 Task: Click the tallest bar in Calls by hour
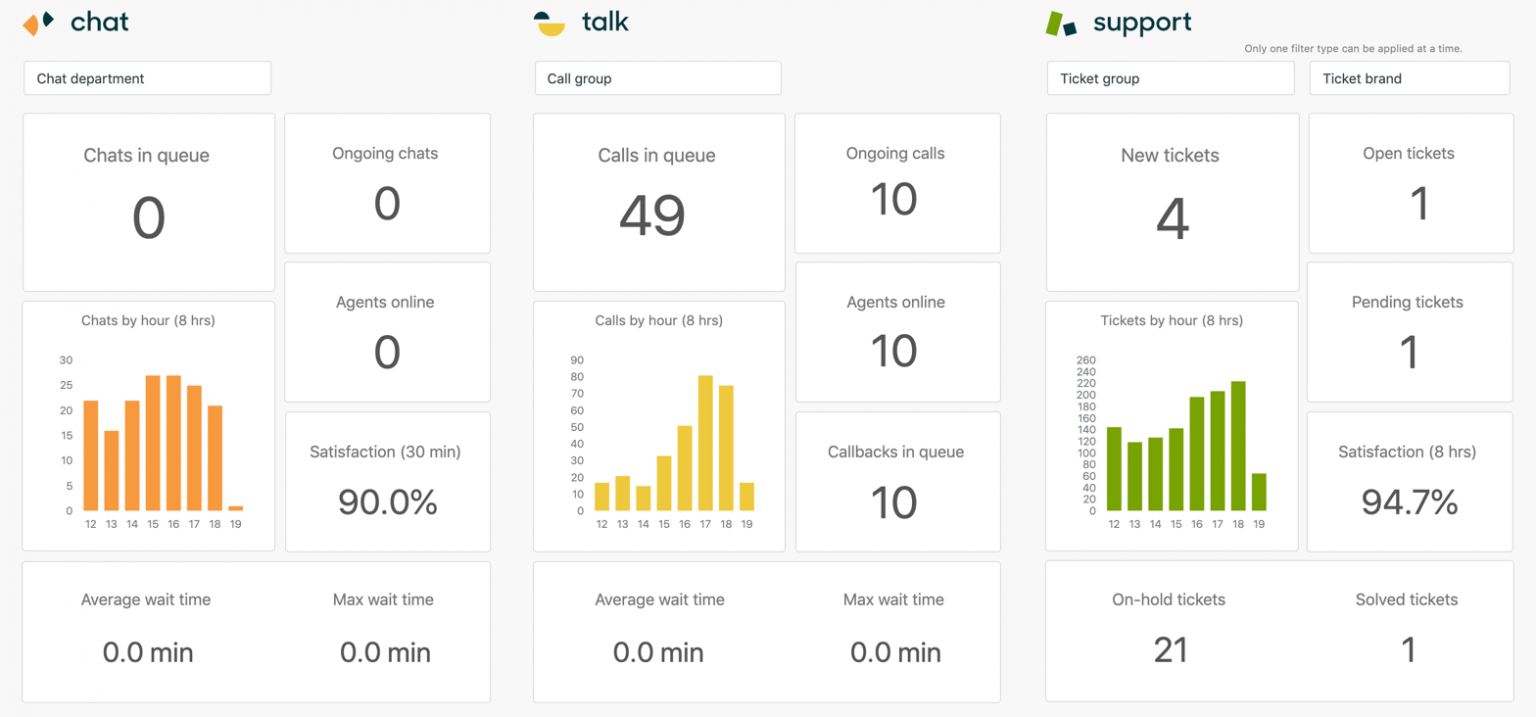click(705, 440)
